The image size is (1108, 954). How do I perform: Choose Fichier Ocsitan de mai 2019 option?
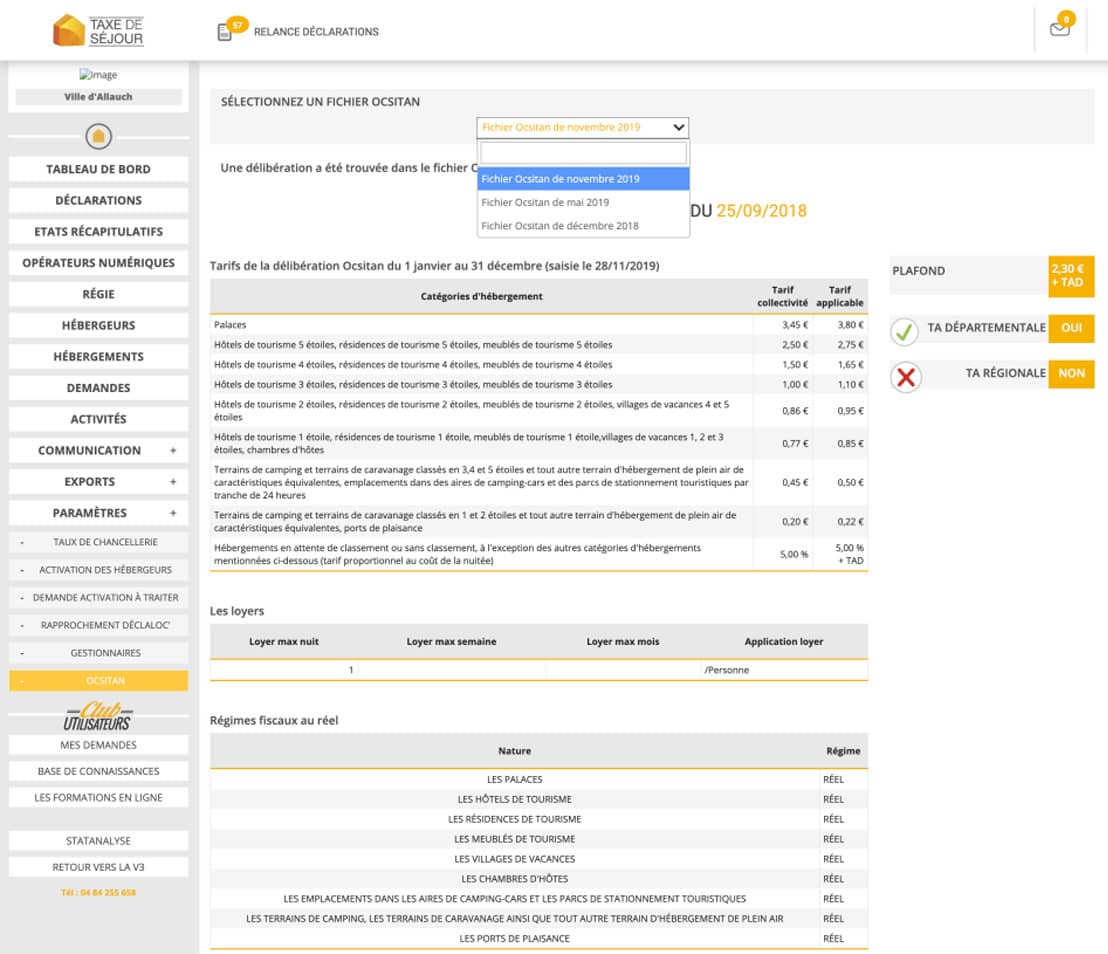coord(583,202)
